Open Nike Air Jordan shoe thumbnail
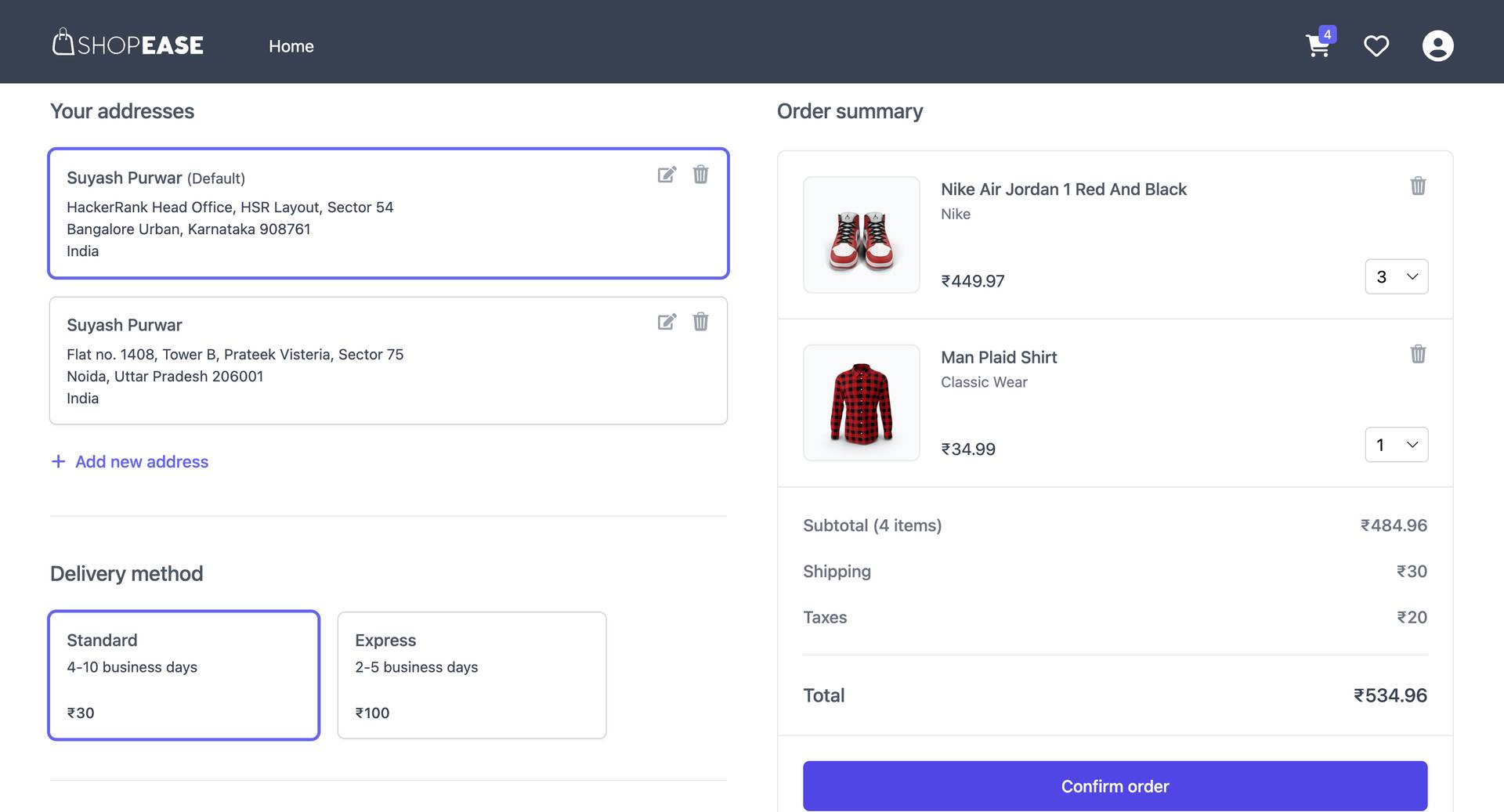1504x812 pixels. click(x=862, y=235)
